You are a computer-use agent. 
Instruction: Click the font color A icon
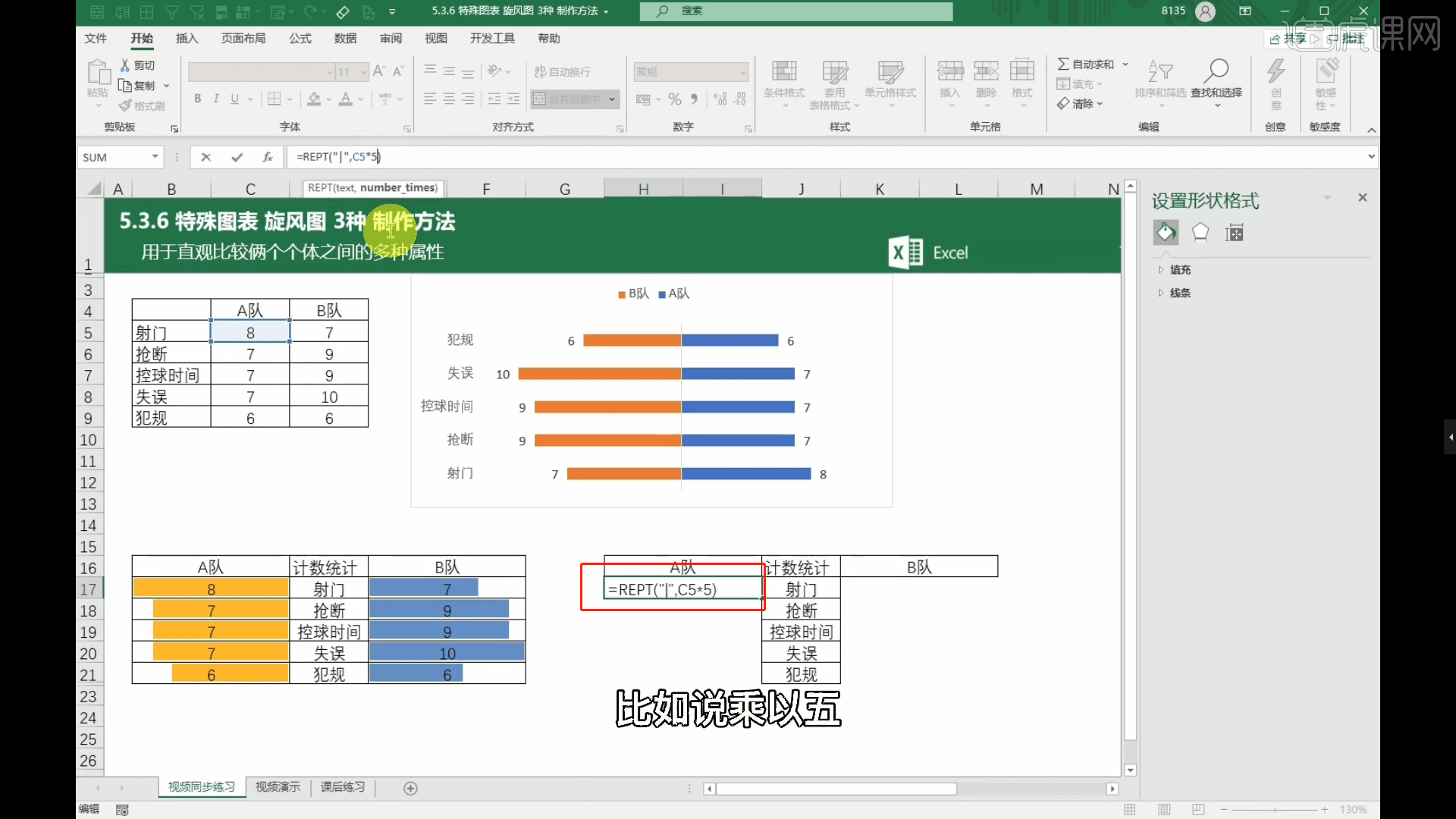point(346,99)
